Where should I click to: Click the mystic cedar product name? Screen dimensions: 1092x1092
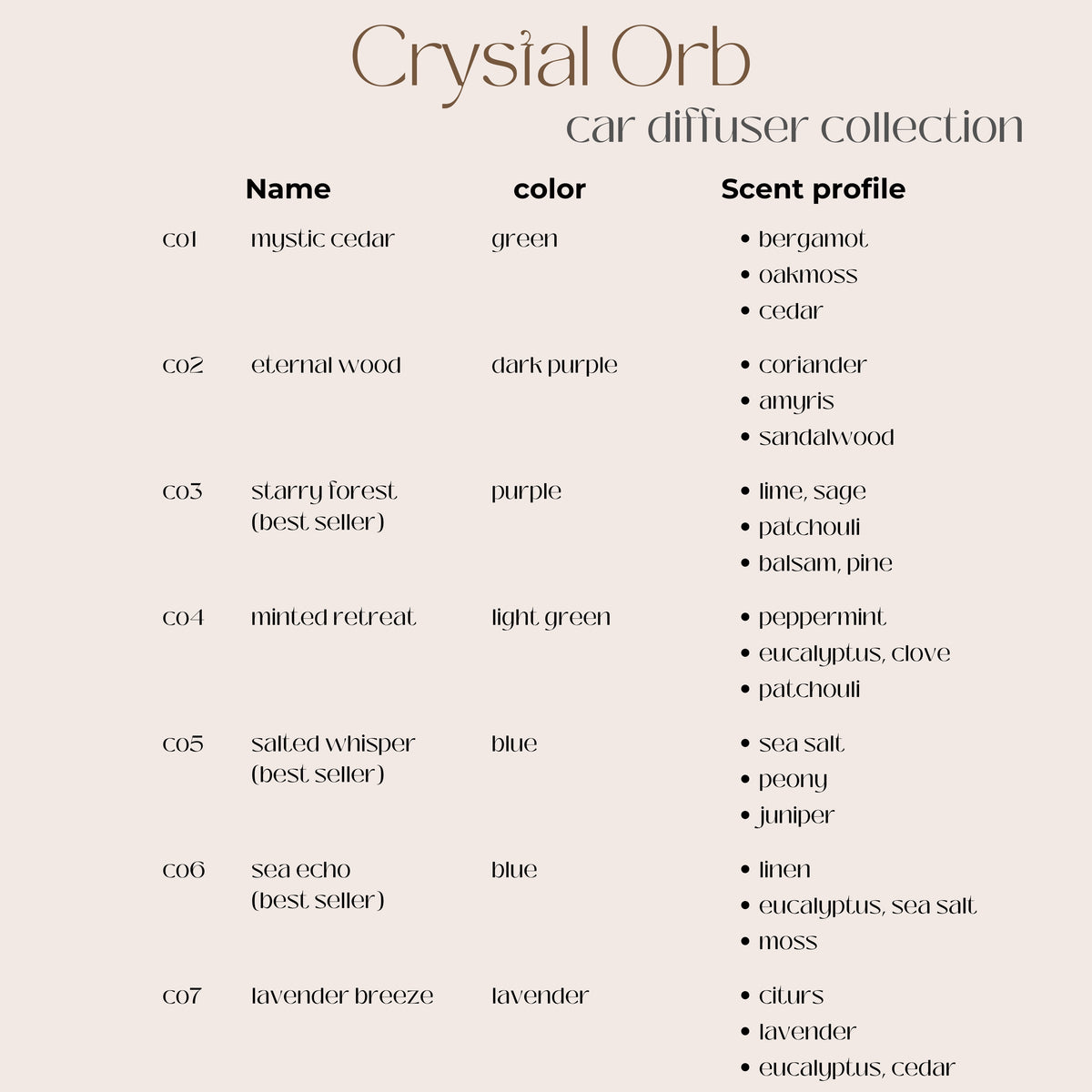323,239
